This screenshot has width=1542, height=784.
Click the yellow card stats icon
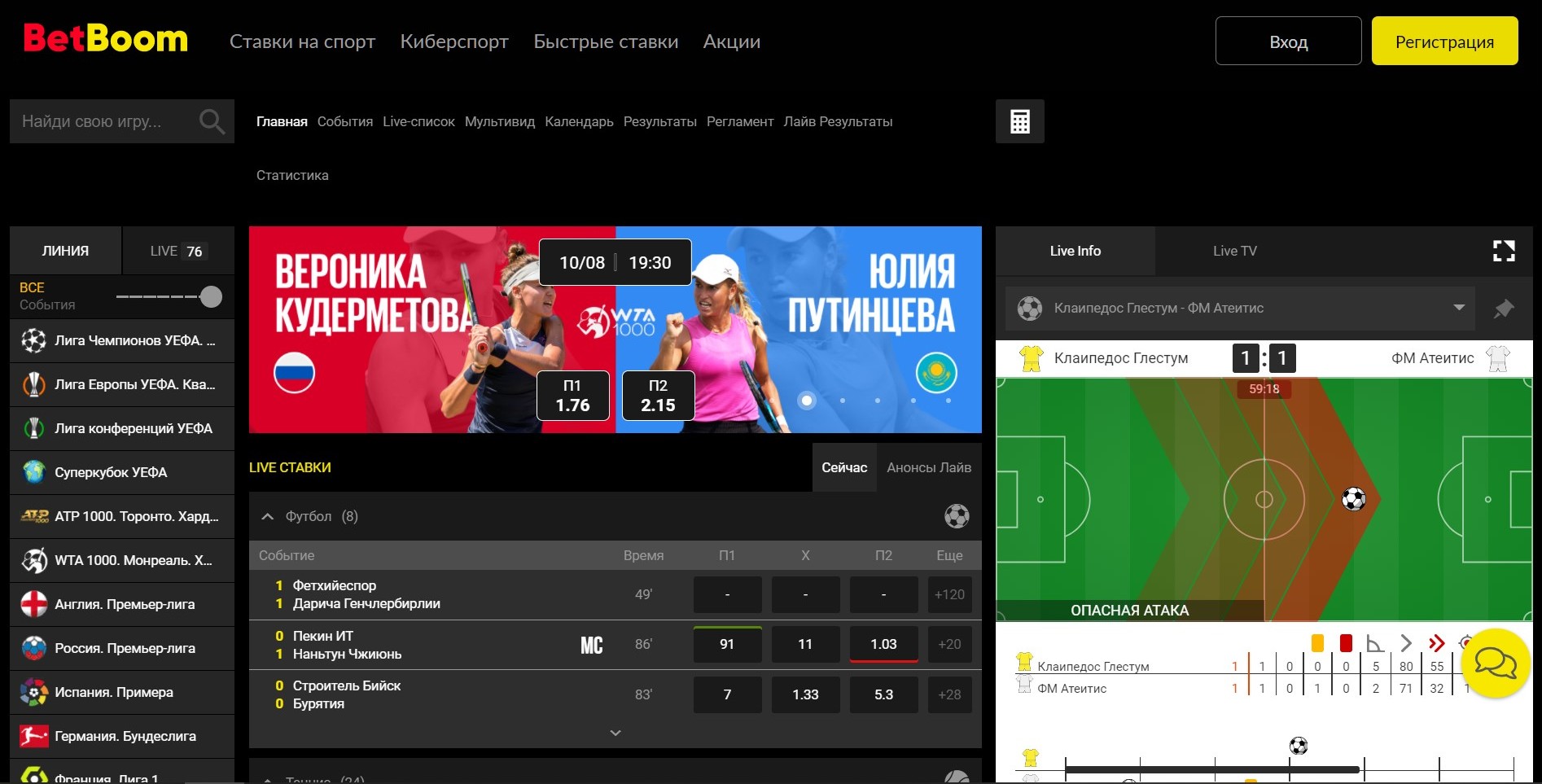coord(1317,643)
